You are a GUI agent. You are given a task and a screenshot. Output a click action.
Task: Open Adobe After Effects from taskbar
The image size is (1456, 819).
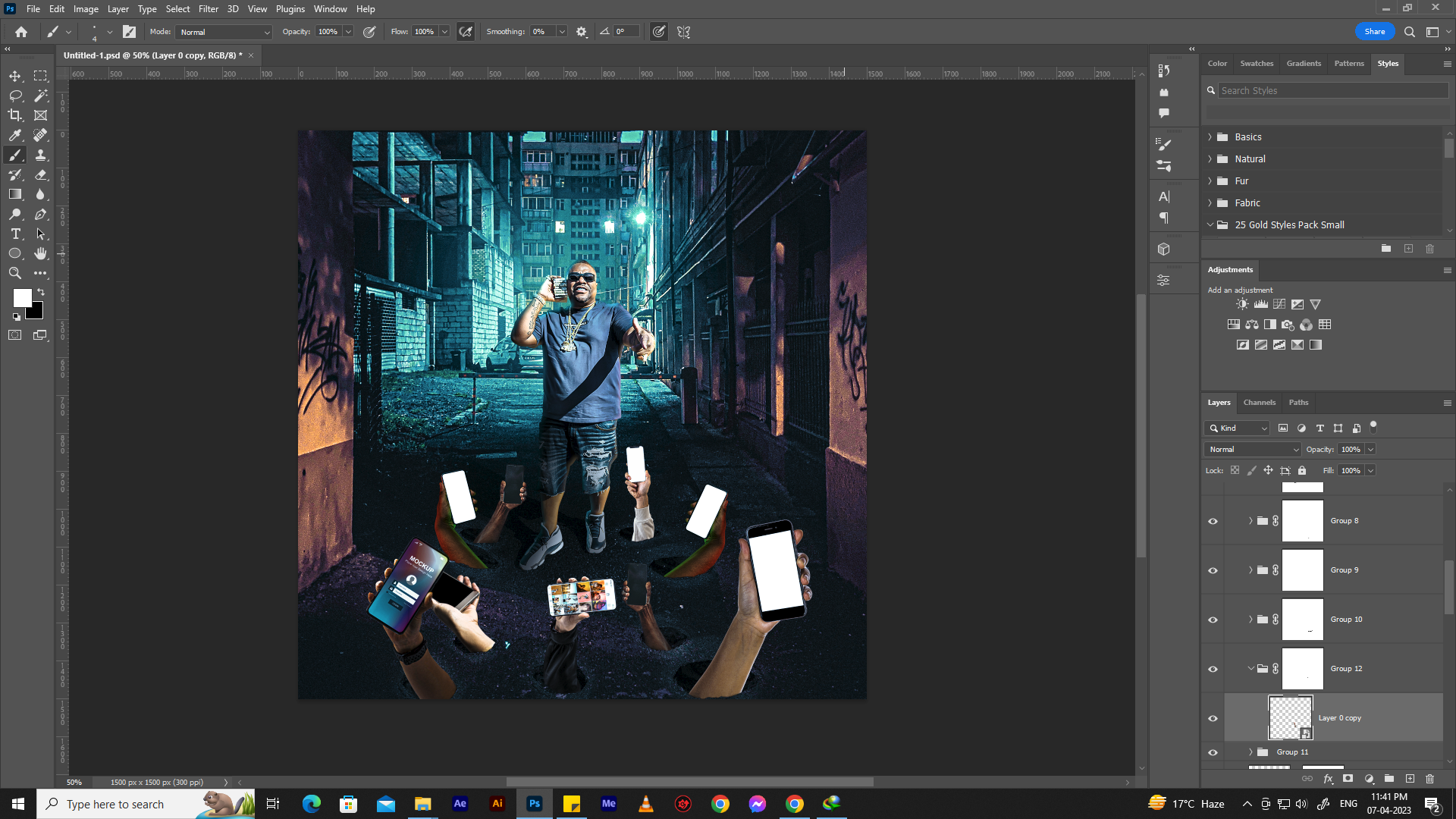pos(460,804)
